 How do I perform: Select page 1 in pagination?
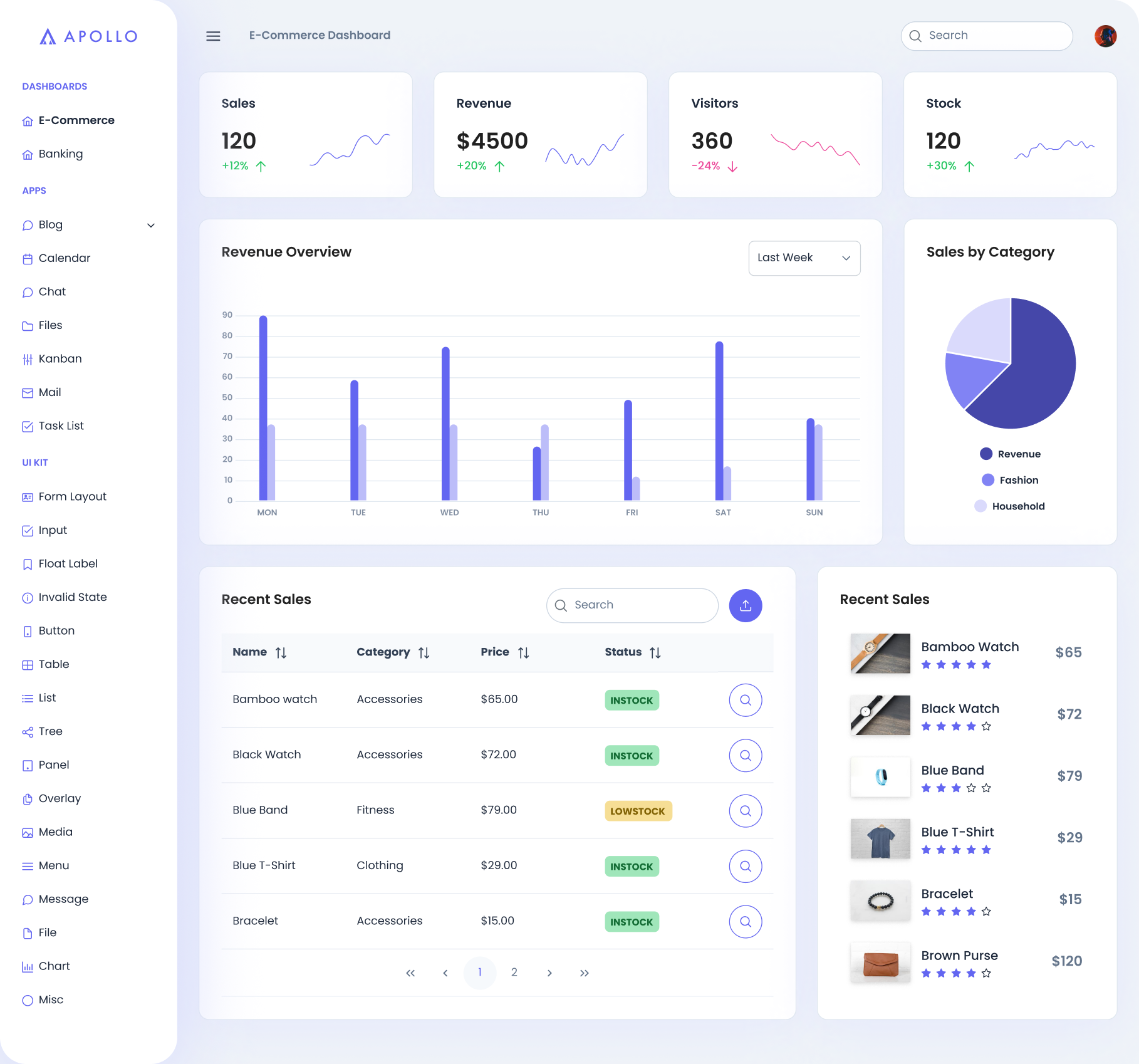480,973
